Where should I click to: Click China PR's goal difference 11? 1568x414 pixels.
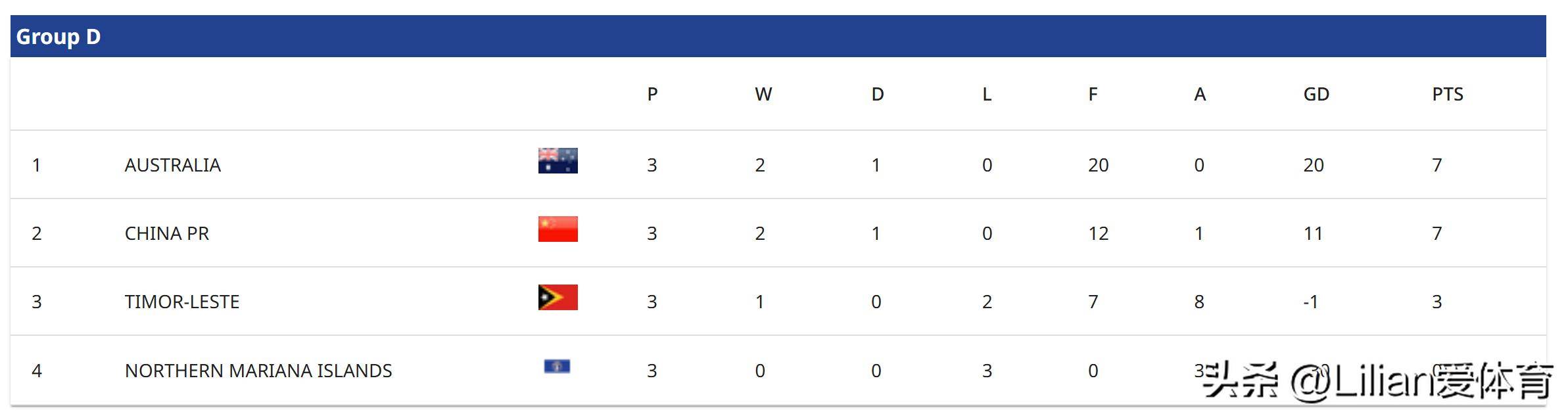tap(1313, 233)
